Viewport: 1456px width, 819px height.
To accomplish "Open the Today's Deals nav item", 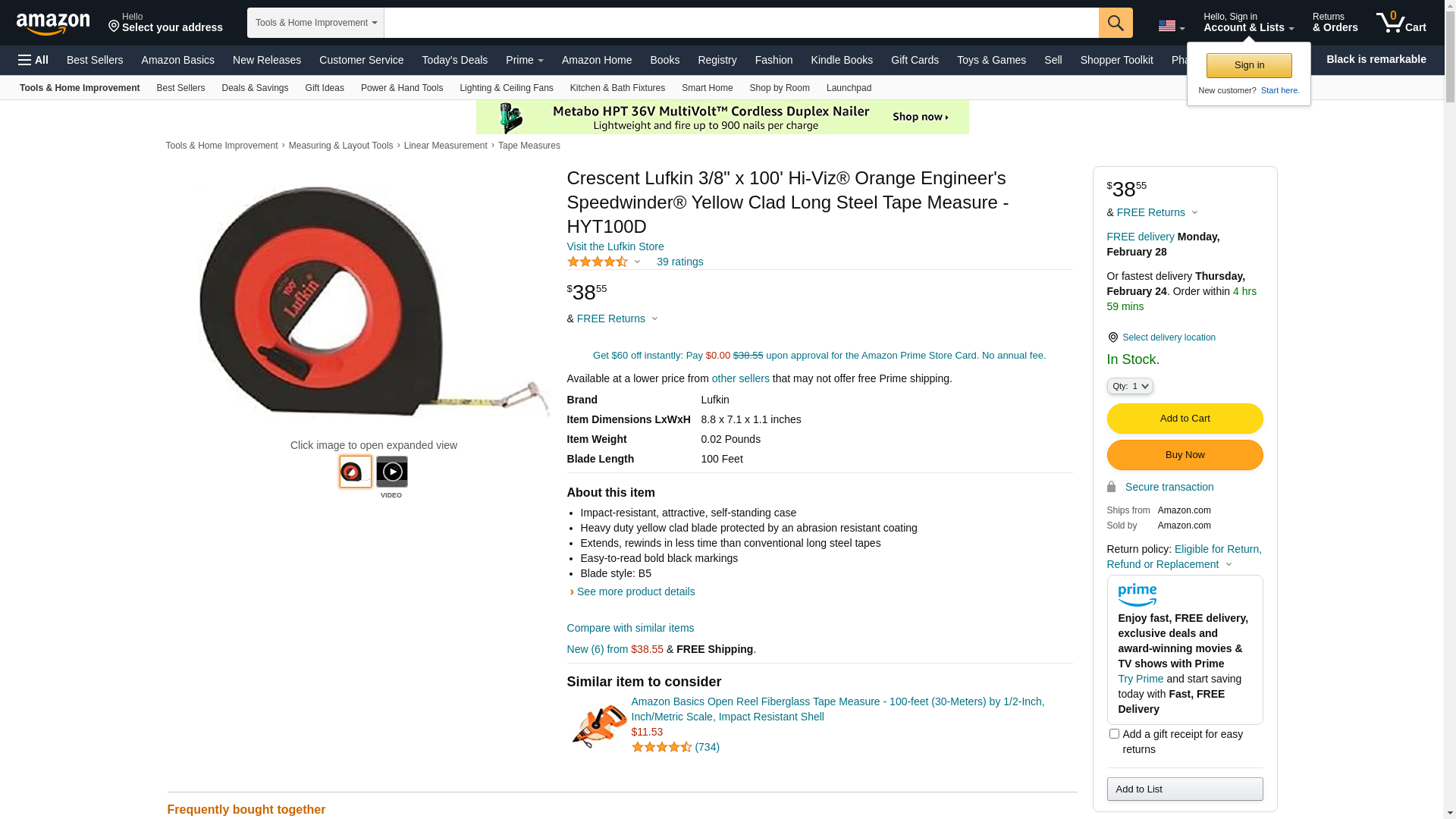I will pyautogui.click(x=455, y=60).
